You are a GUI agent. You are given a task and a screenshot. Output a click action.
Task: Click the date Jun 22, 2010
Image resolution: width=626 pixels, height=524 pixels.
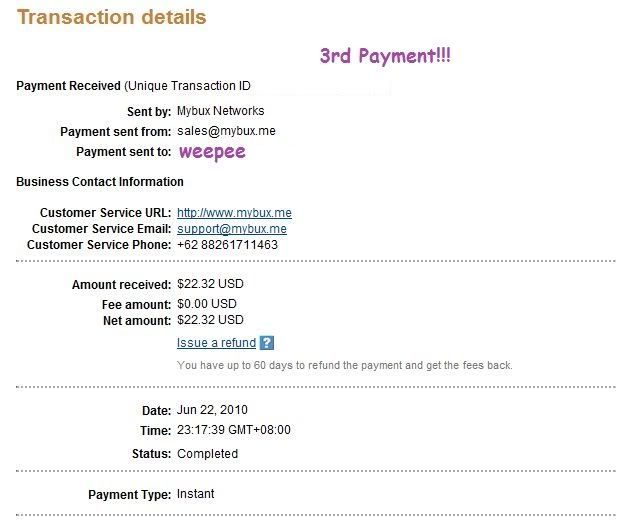tap(212, 410)
